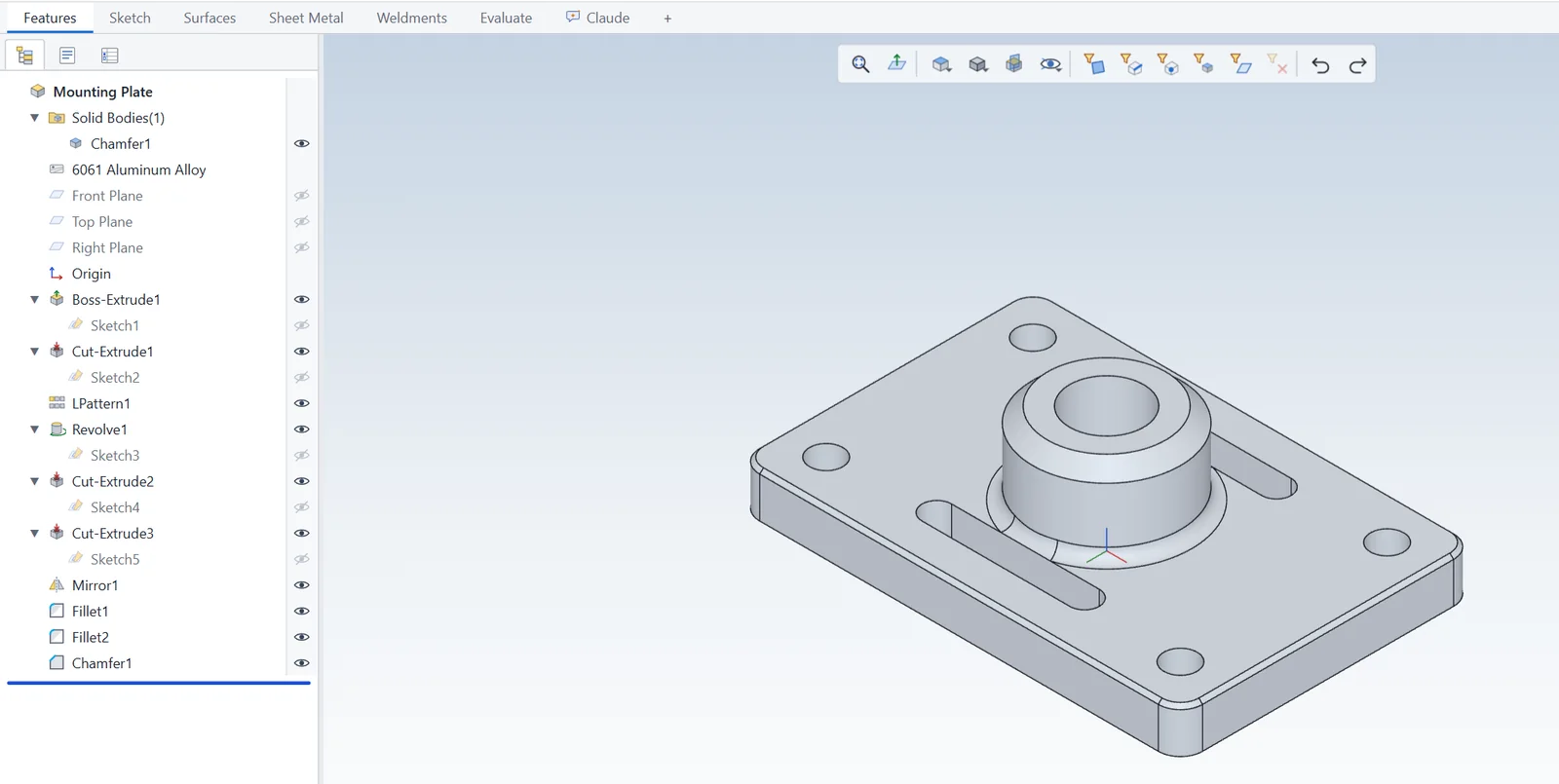Collapse the Boss-Extrude1 feature node
This screenshot has height=784, width=1559.
35,300
